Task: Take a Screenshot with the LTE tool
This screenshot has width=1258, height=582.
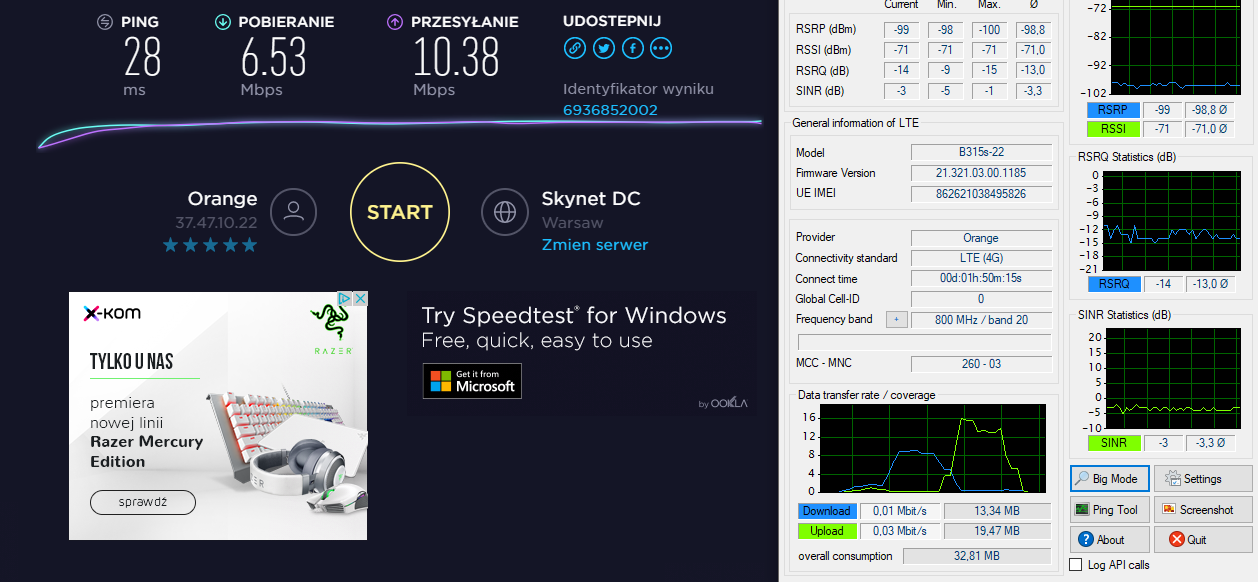Action: [1203, 509]
